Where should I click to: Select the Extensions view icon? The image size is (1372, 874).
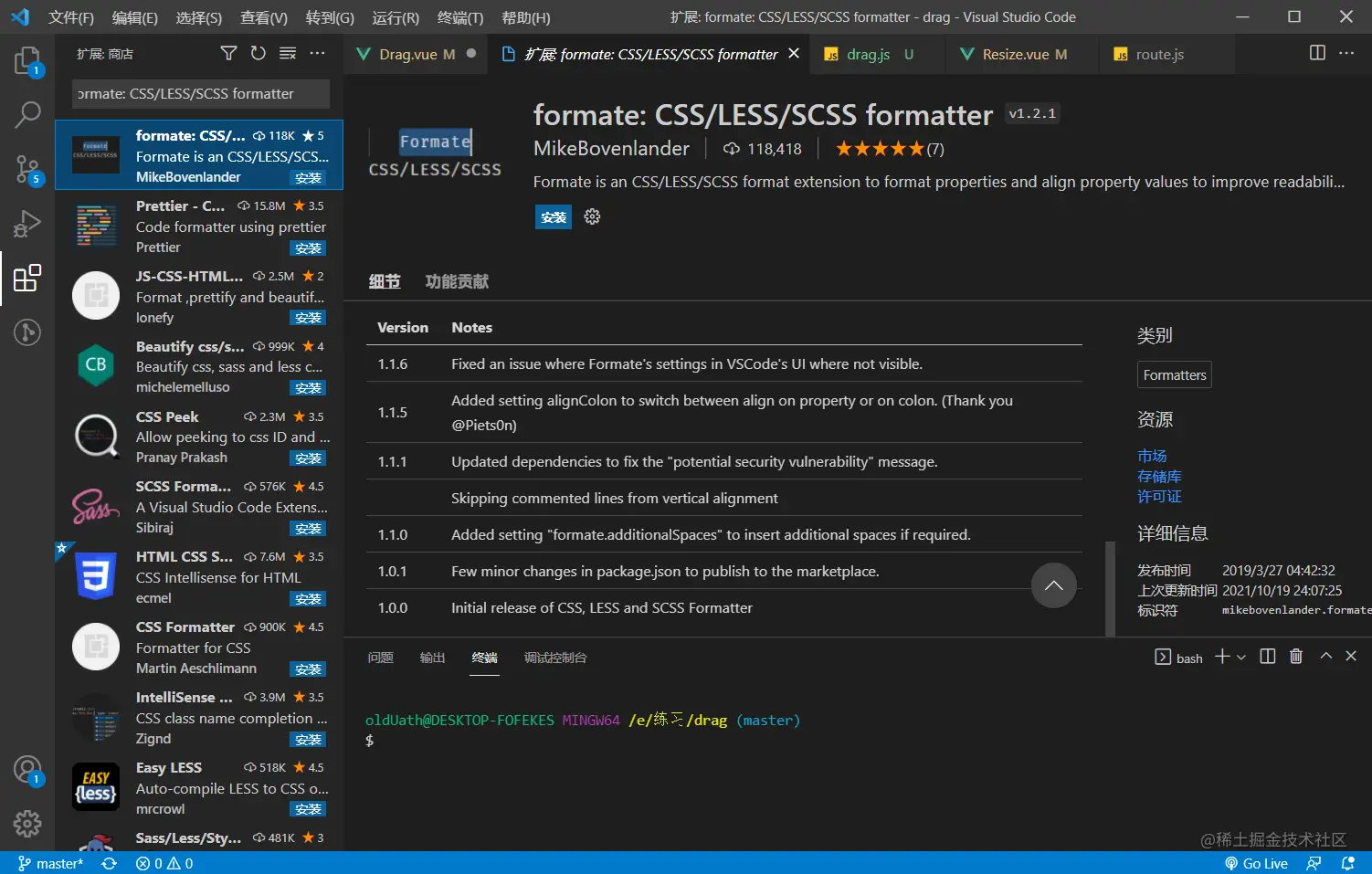pos(27,278)
